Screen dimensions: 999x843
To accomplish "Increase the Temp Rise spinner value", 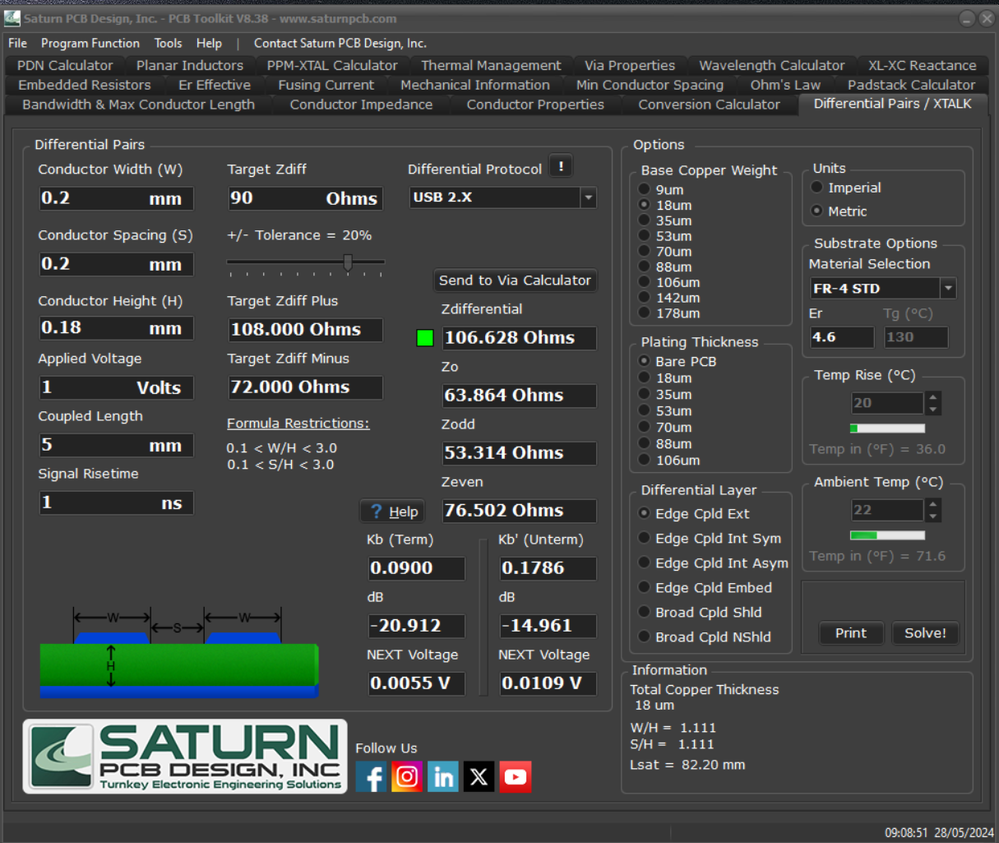I will pos(933,398).
